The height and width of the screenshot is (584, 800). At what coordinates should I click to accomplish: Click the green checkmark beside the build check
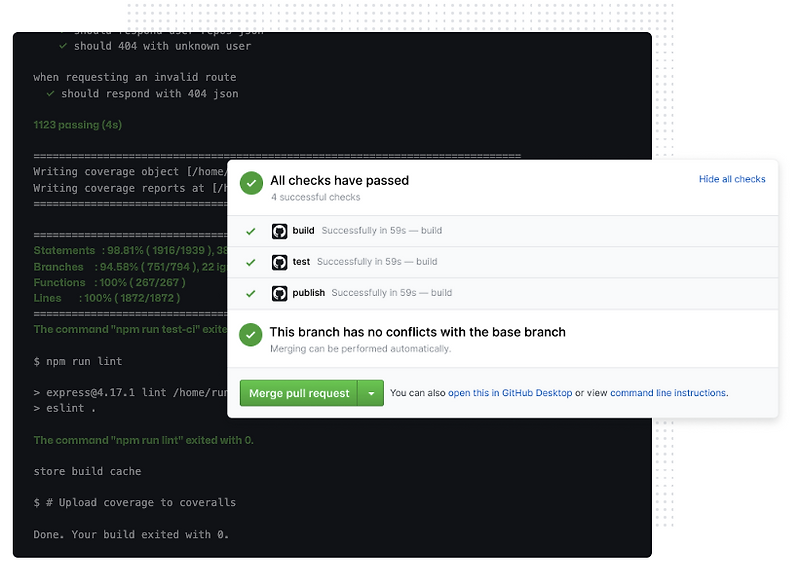point(251,231)
